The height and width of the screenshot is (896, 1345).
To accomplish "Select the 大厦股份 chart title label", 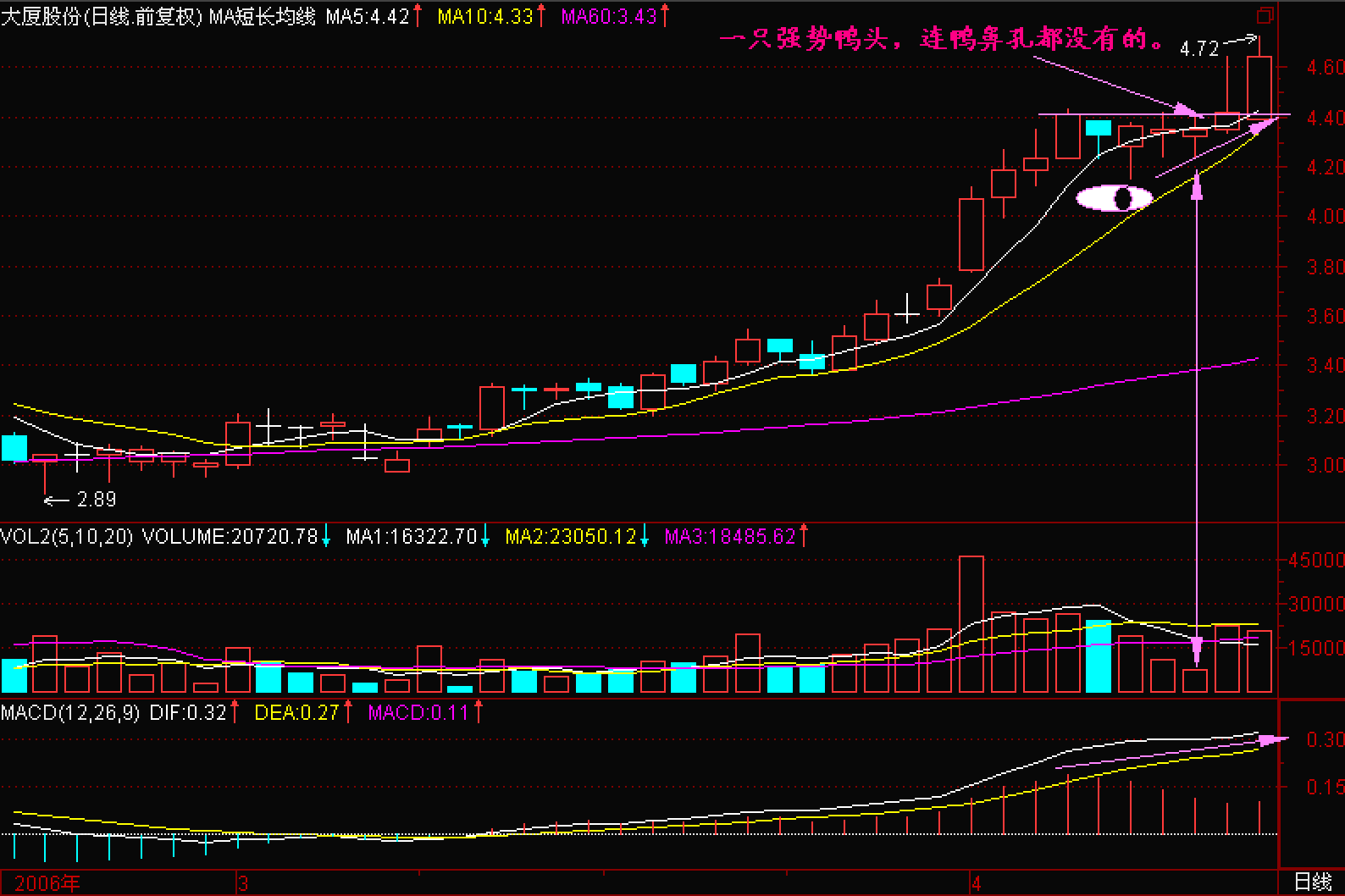I will (41, 16).
